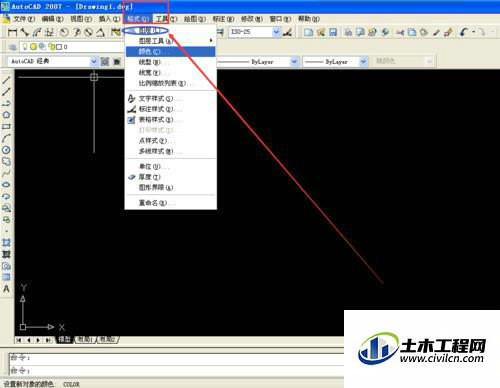Open the 绘图 menu
500x388 pixels.
pos(195,19)
